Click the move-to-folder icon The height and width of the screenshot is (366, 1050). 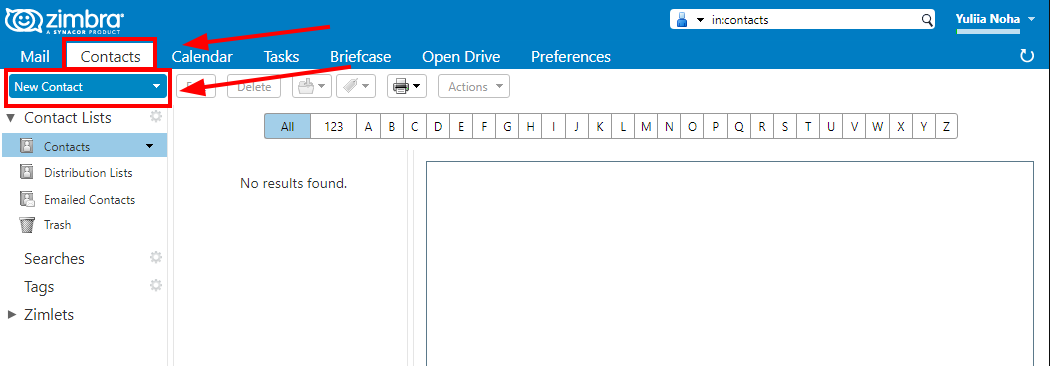(x=305, y=87)
